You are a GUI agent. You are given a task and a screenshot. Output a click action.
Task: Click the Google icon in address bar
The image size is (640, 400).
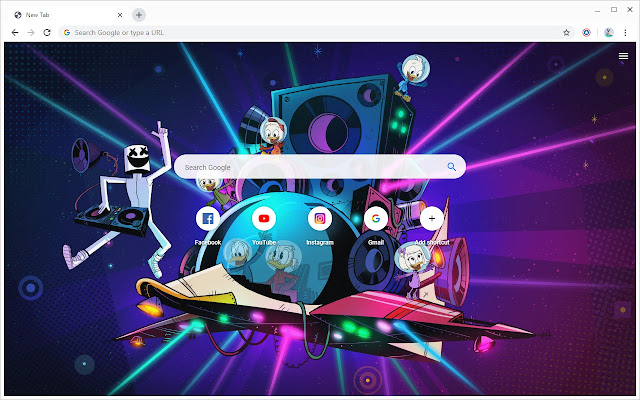[67, 33]
